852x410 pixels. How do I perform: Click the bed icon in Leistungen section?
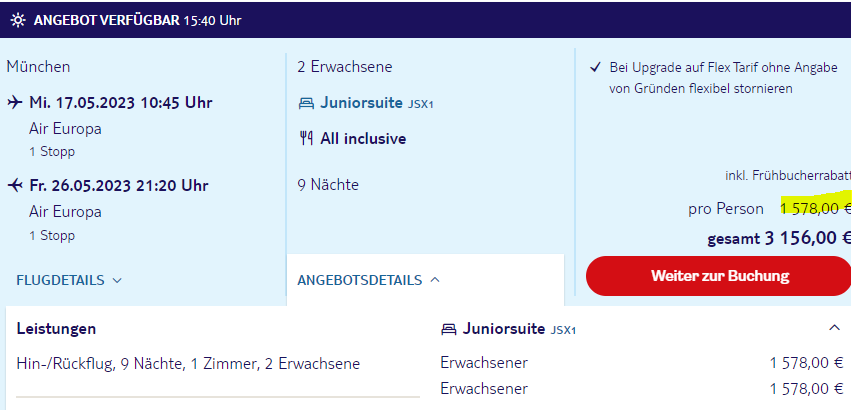pyautogui.click(x=448, y=329)
